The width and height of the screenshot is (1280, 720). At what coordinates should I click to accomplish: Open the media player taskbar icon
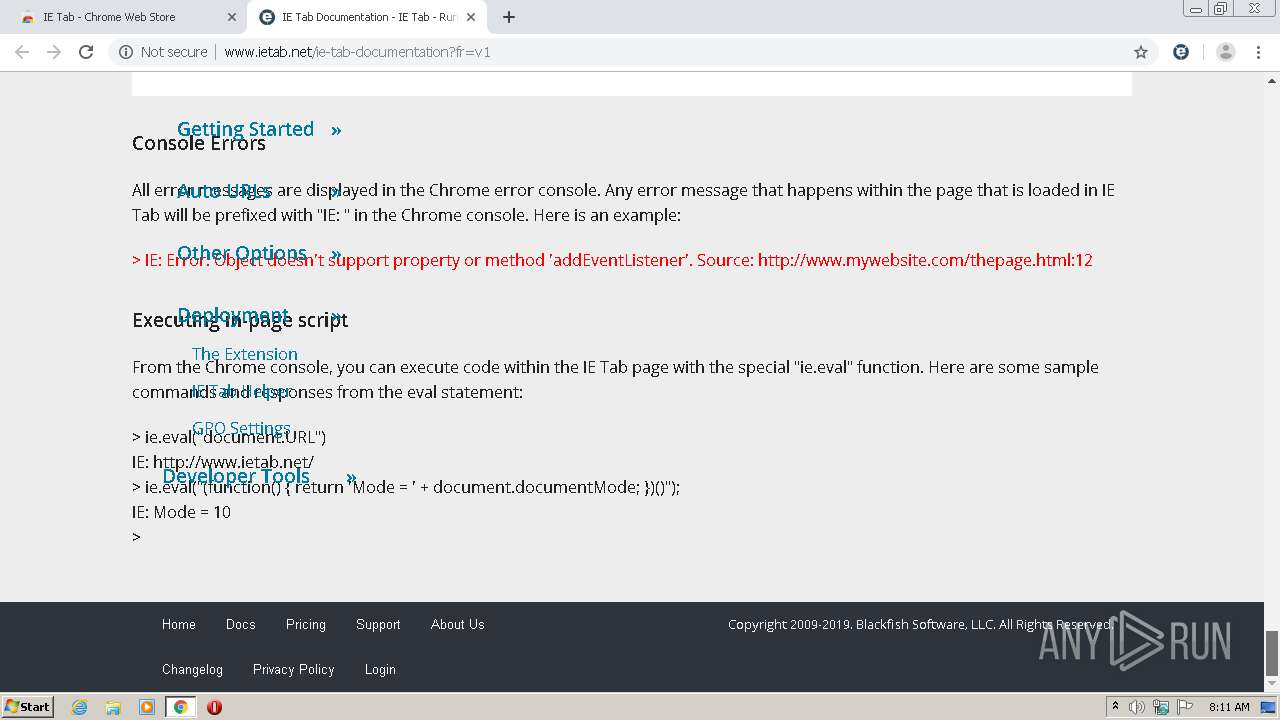[147, 707]
